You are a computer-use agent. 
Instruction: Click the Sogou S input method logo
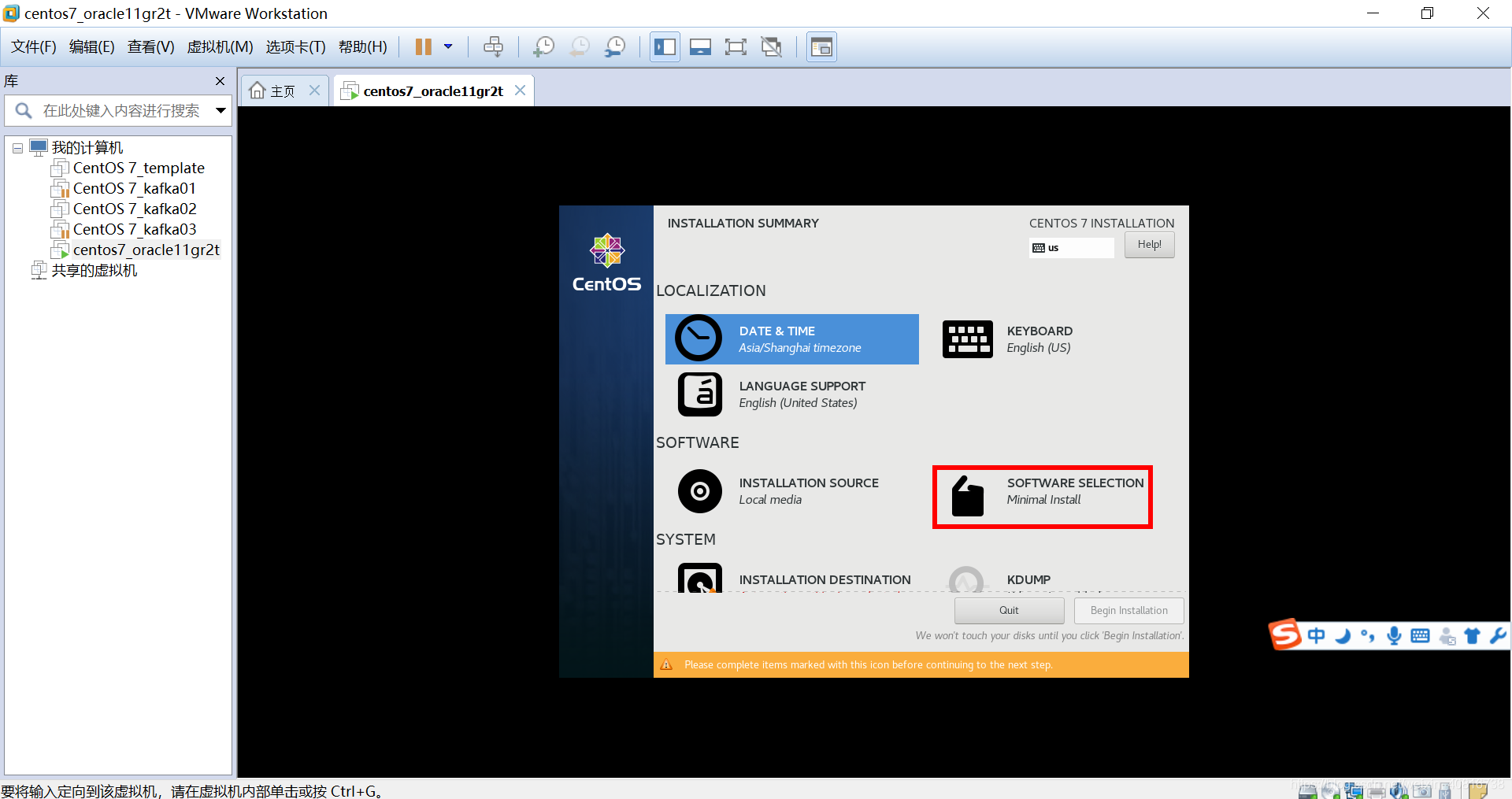pos(1285,634)
